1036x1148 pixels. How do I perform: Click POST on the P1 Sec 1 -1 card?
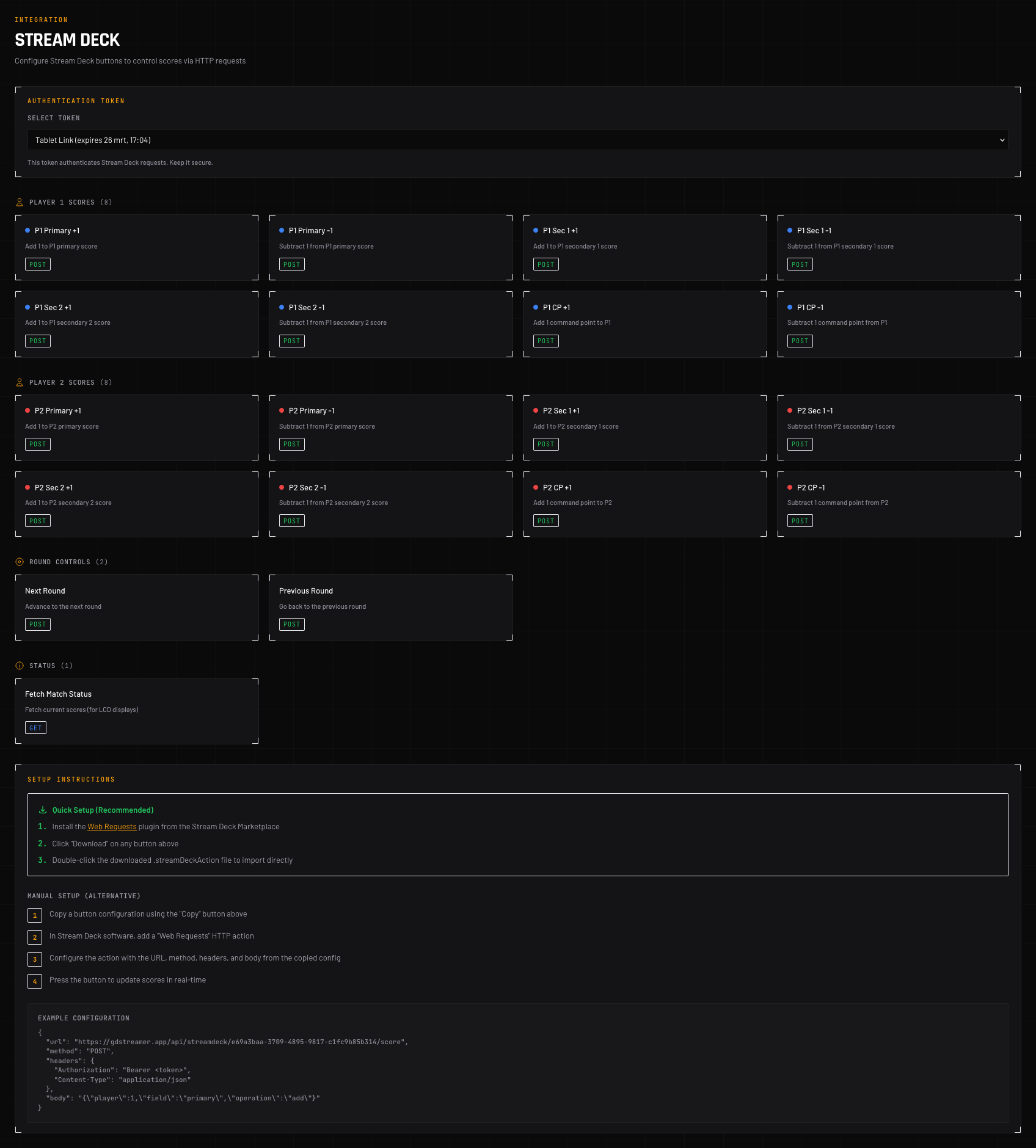click(x=800, y=264)
